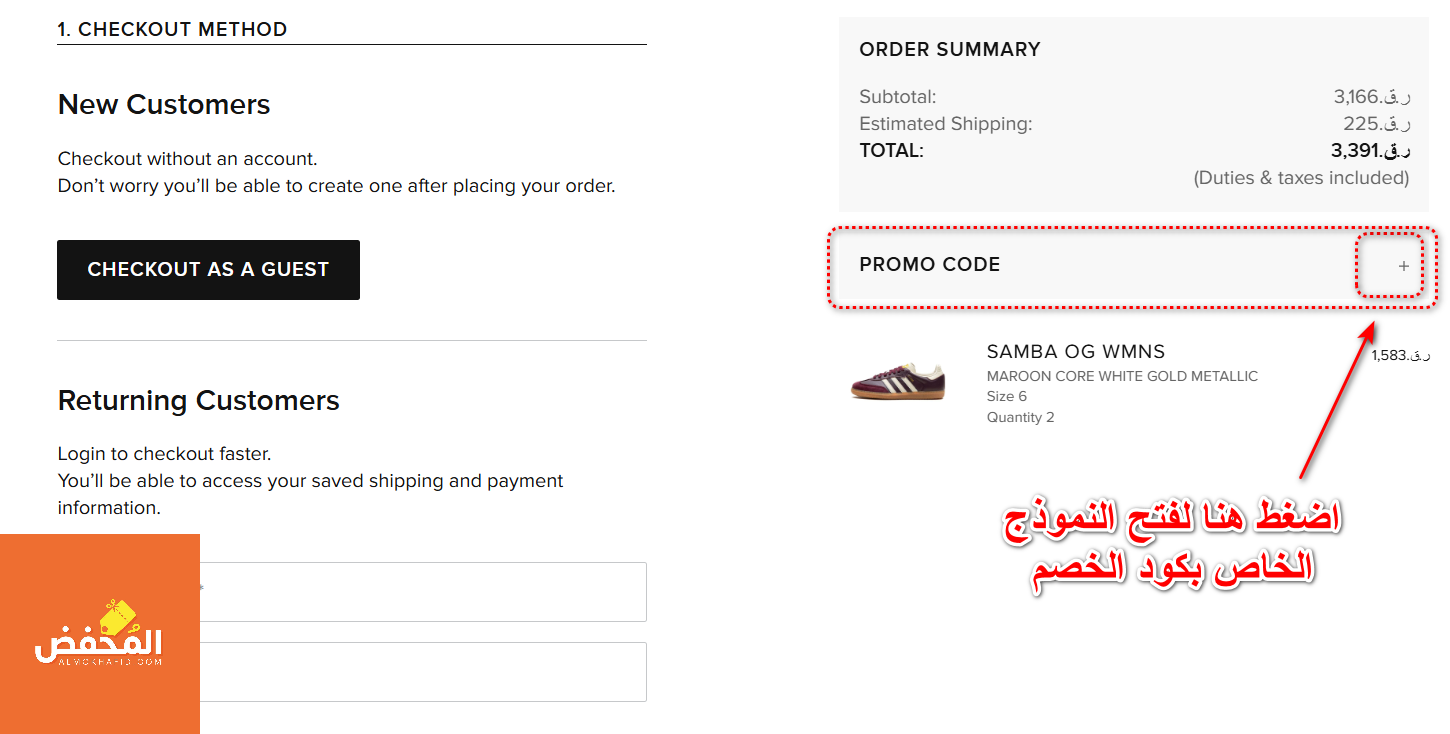Screen dimensions: 1450x734
Task: Open the SAMBA OG WMNS product title
Action: point(1076,352)
